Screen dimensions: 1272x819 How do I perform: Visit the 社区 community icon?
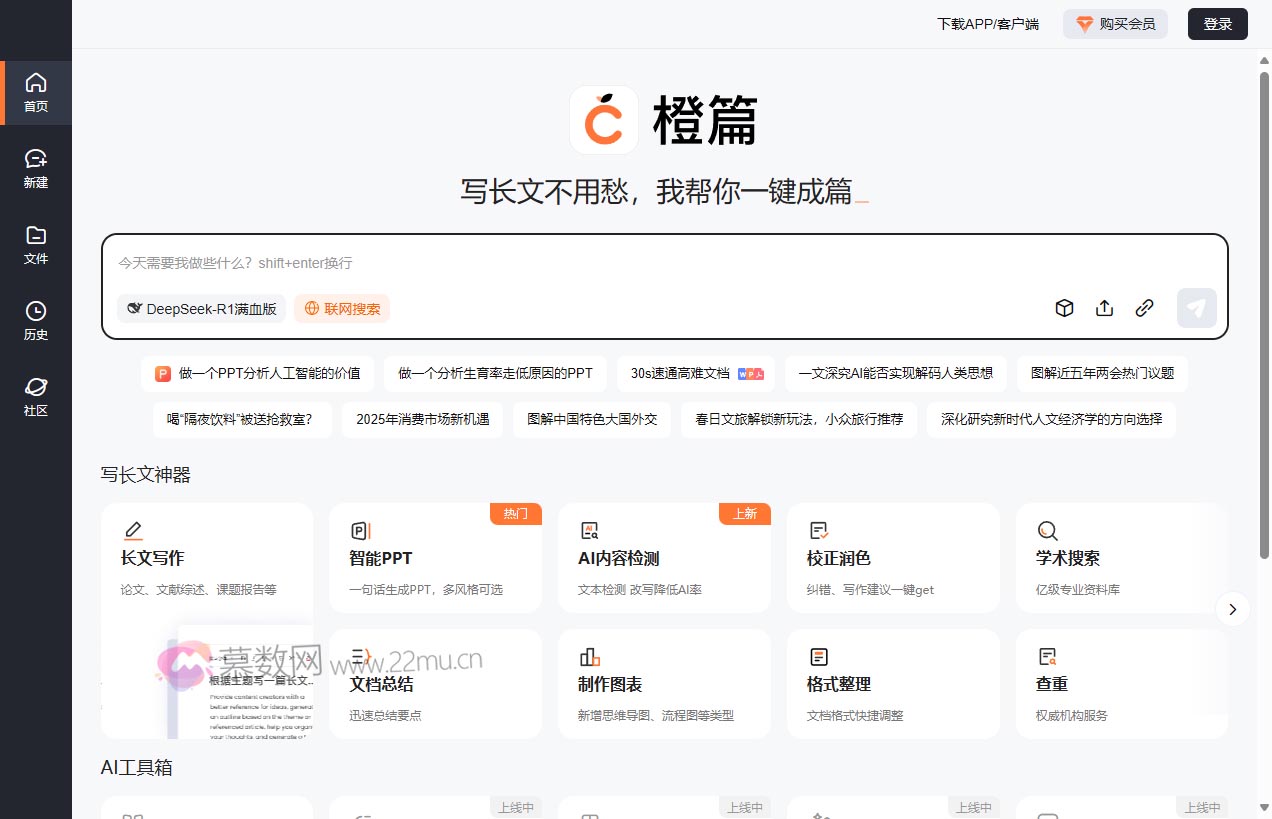click(x=36, y=395)
